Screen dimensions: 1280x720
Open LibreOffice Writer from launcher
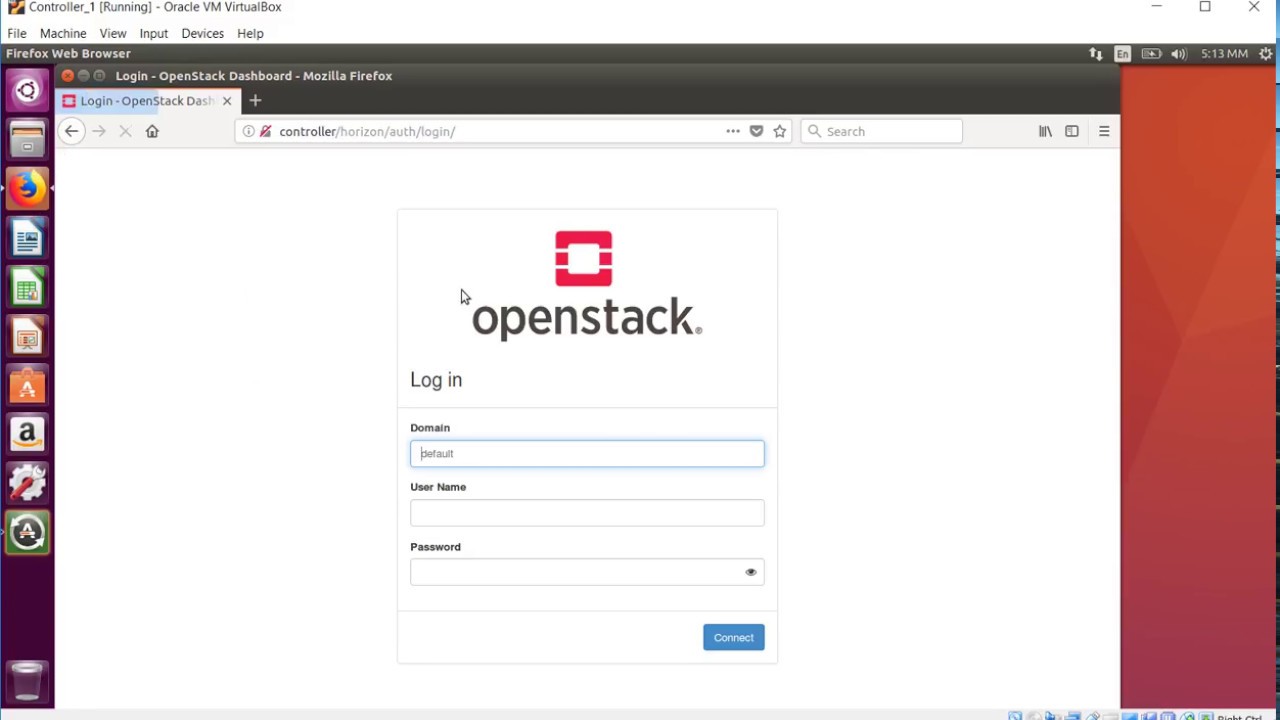pyautogui.click(x=27, y=239)
